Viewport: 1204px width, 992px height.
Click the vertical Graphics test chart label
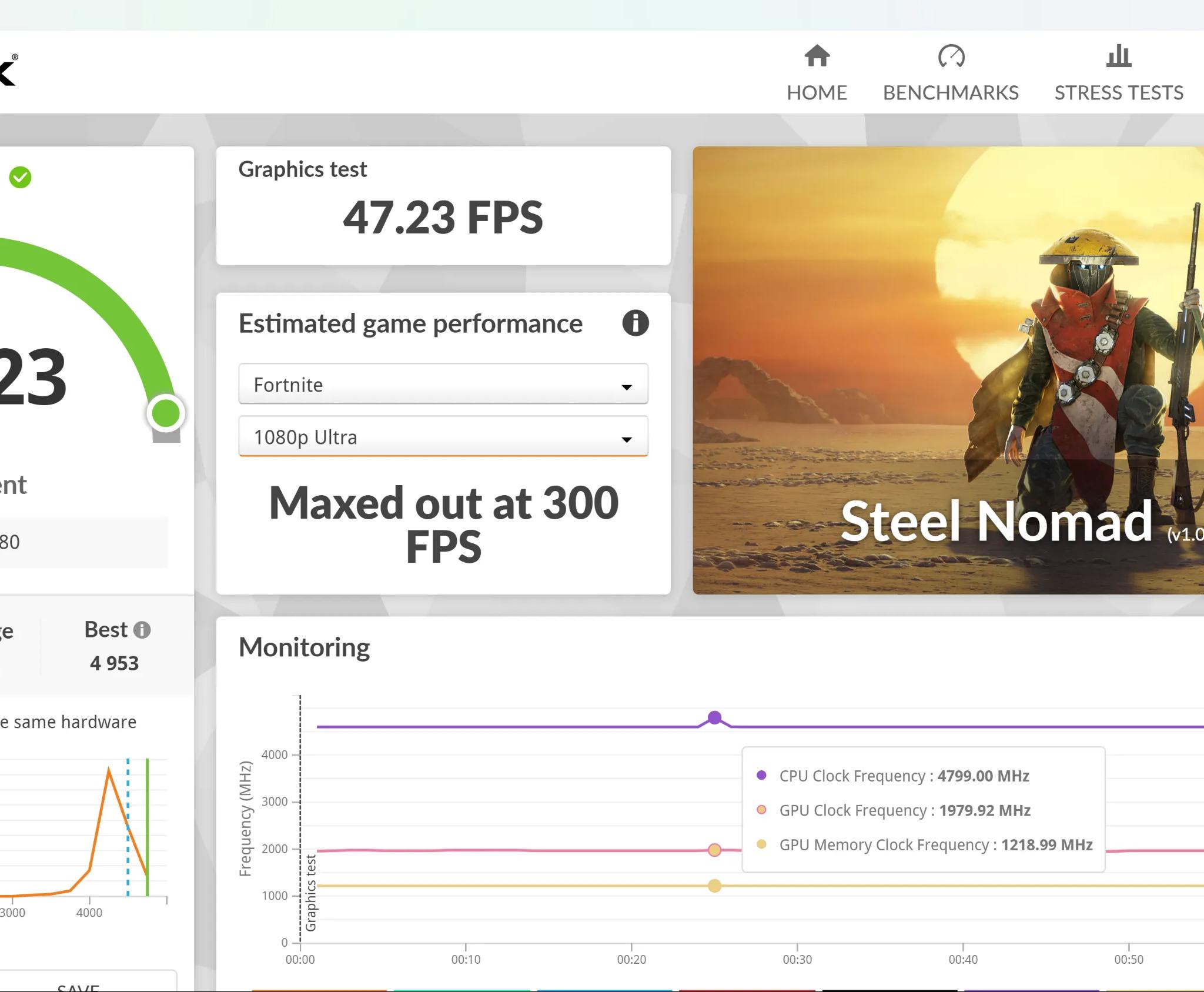click(311, 893)
